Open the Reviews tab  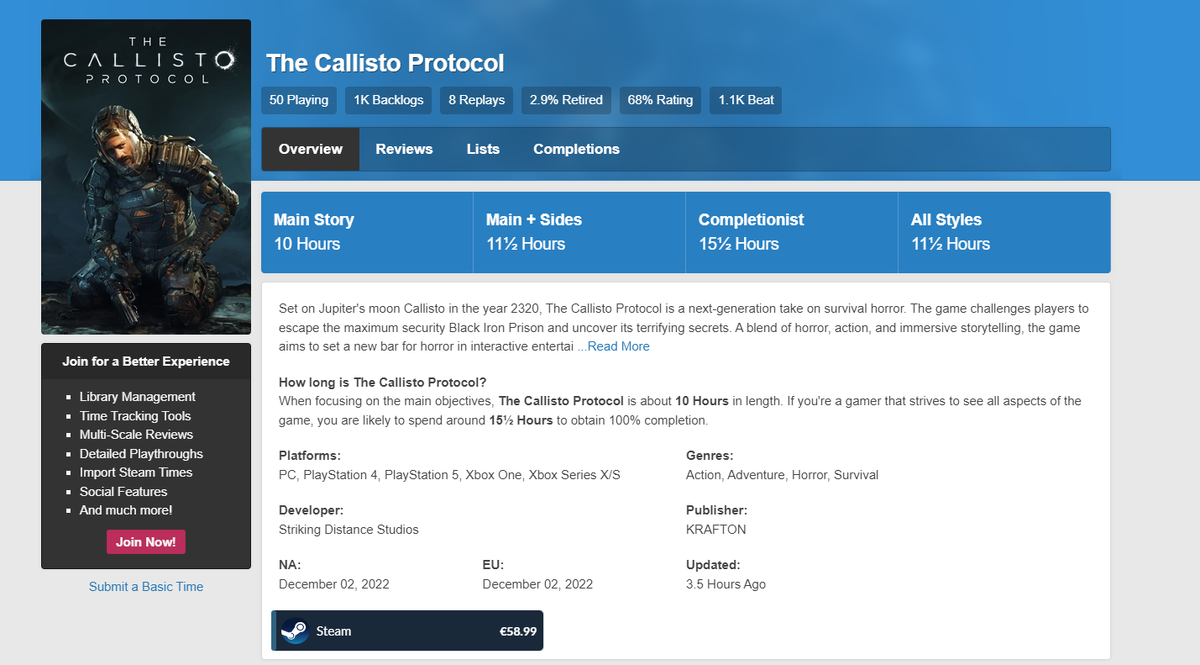[x=404, y=149]
